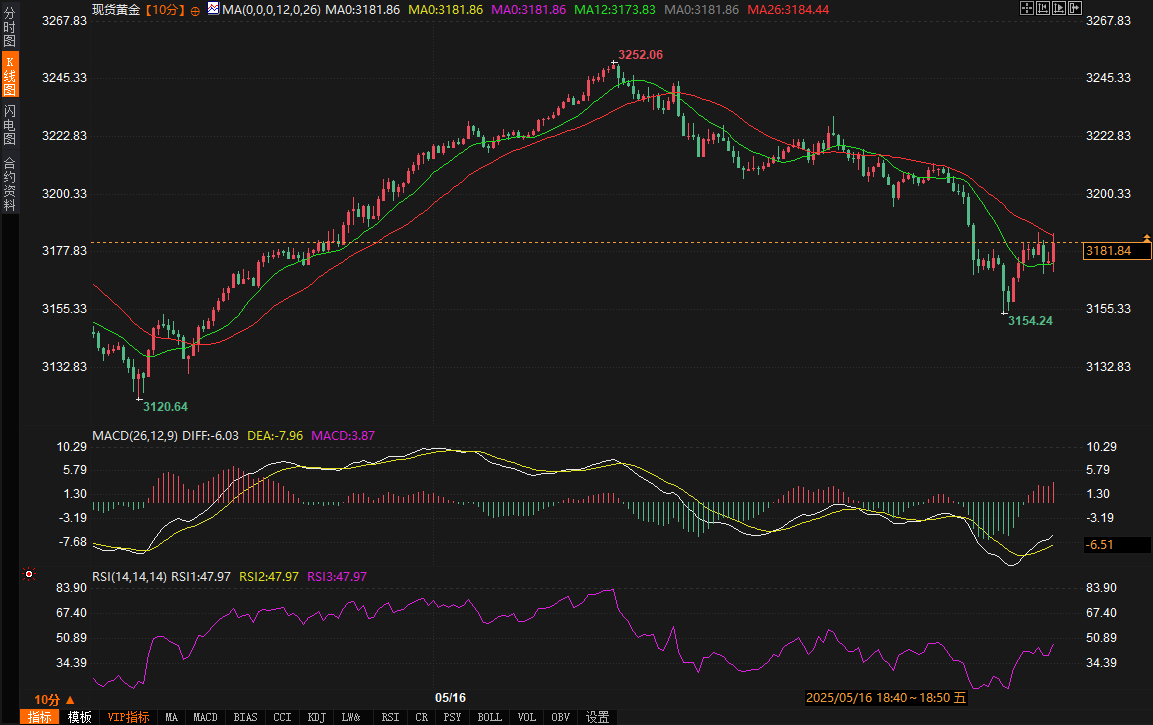The width and height of the screenshot is (1153, 725).
Task: Click the current price tag 3181.84
Action: pos(1117,251)
